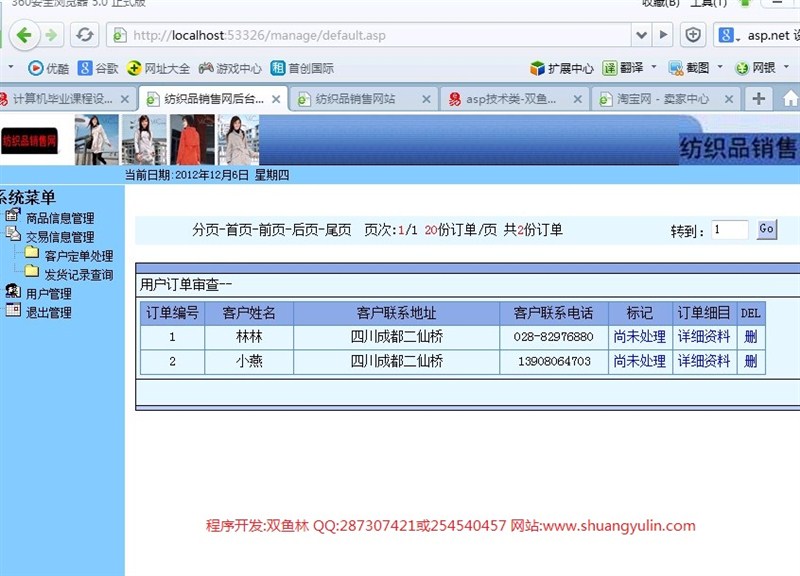This screenshot has width=800, height=576.
Task: Click the security shield icon
Action: pos(692,35)
